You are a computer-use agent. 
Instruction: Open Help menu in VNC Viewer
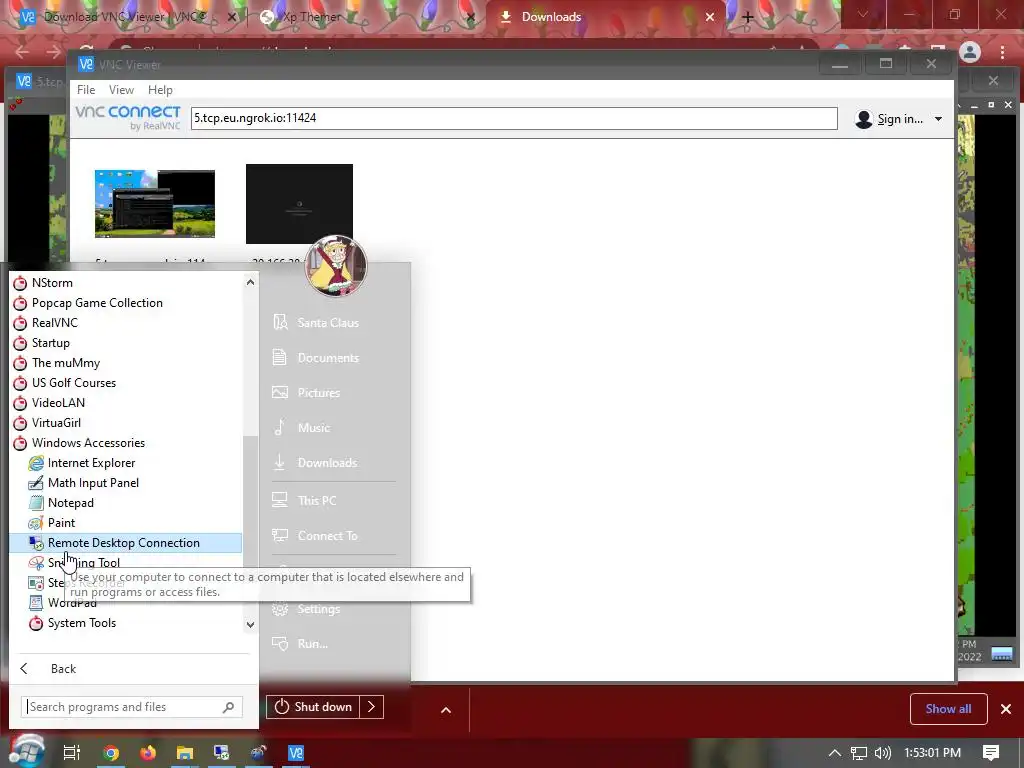click(x=160, y=90)
